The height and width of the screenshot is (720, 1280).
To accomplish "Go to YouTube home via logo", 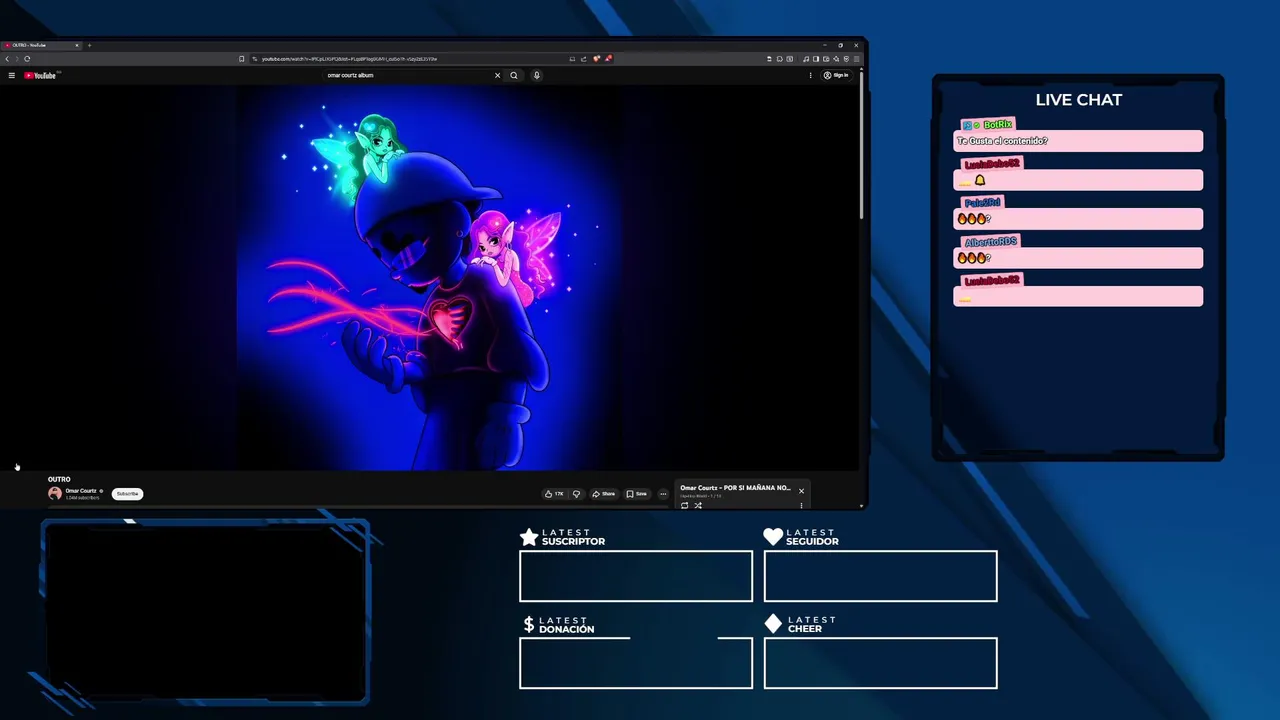I will (40, 75).
